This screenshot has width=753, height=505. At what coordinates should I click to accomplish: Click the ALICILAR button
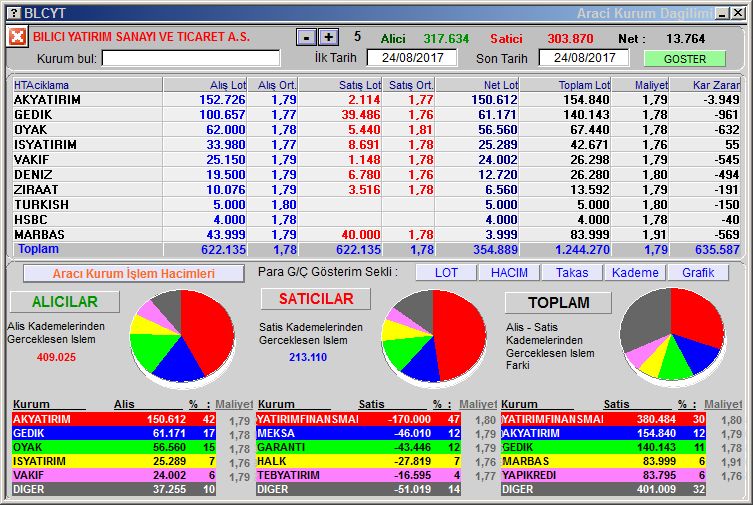65,301
